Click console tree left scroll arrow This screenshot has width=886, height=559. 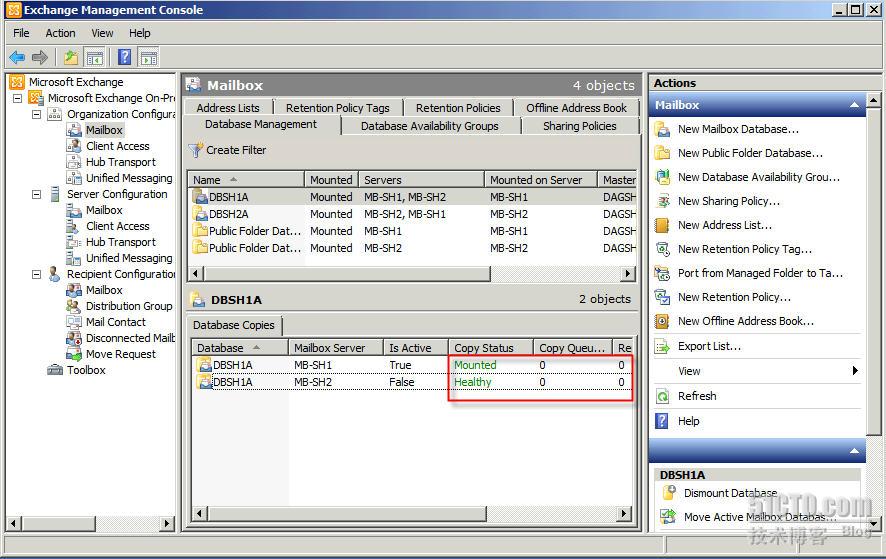point(15,523)
